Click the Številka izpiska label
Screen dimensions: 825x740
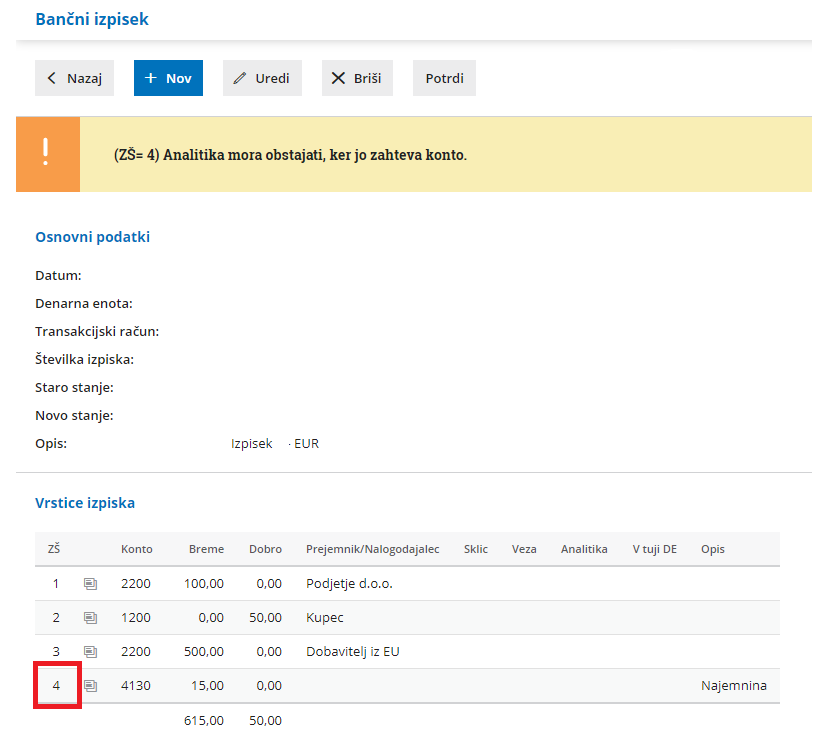pyautogui.click(x=84, y=359)
